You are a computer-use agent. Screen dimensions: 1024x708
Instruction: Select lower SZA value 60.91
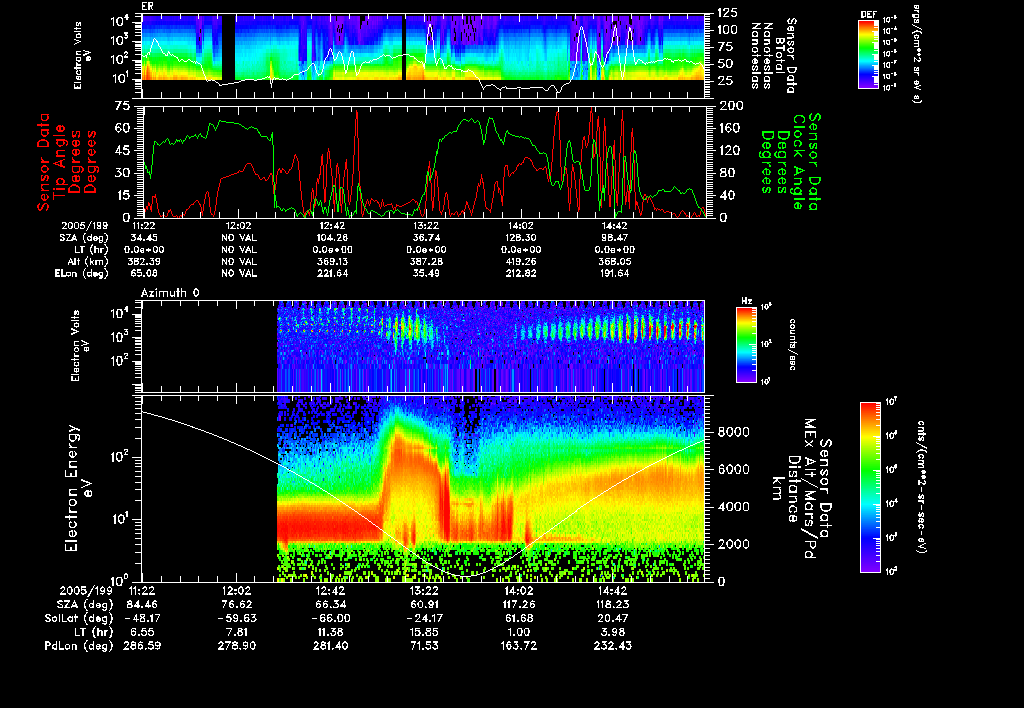click(x=424, y=605)
